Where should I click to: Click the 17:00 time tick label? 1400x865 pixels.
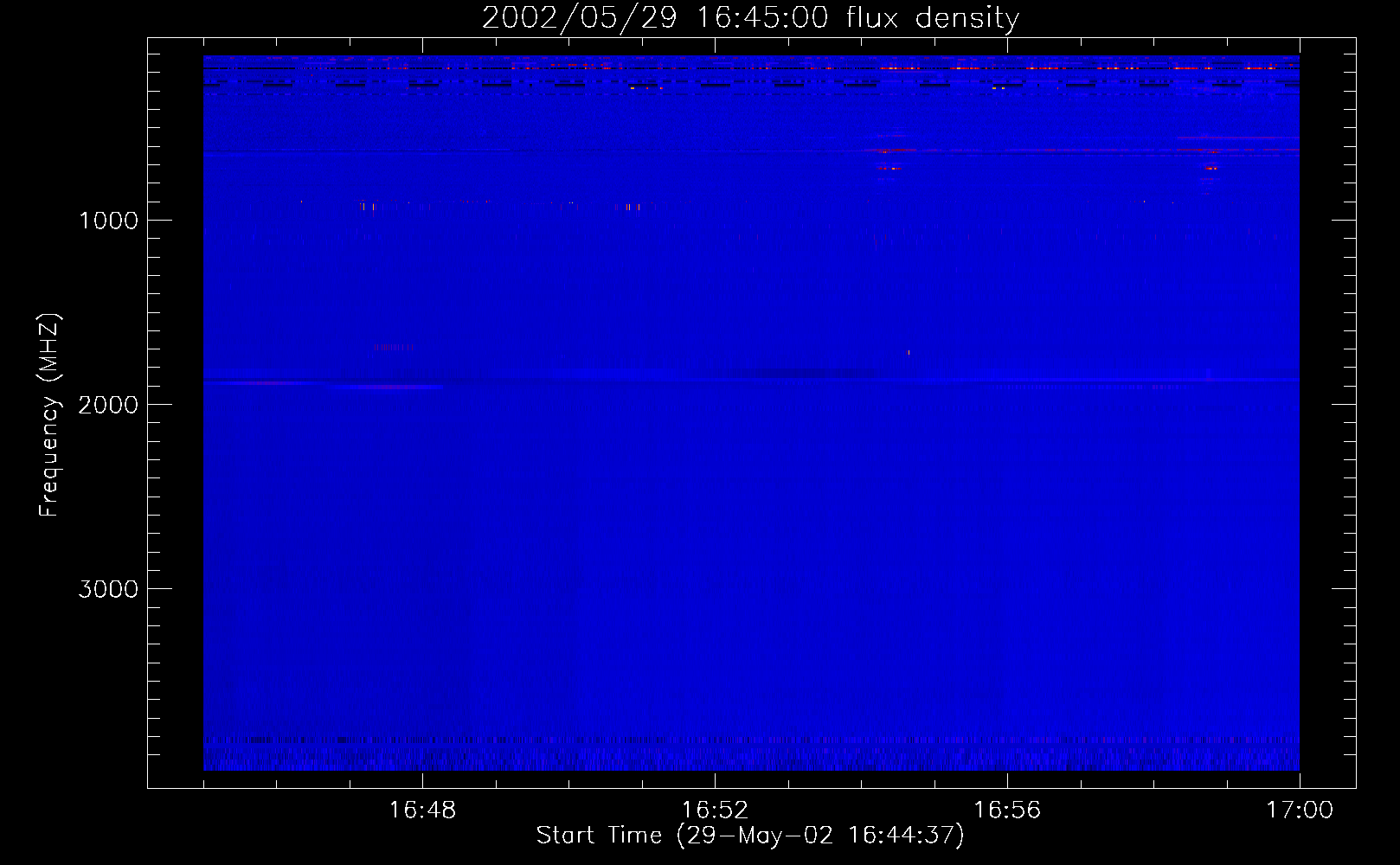(1300, 811)
